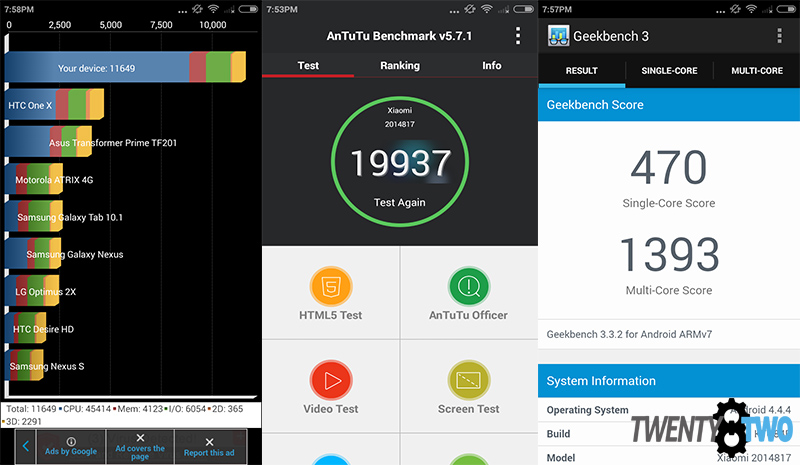This screenshot has height=465, width=800.
Task: Tap 'Geekbench 3.3.2 for Android ARMv7' text
Action: tap(629, 334)
